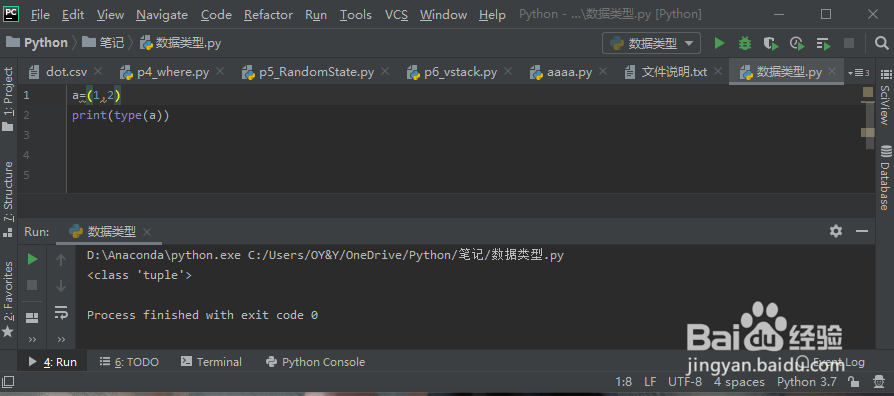Screen dimensions: 894x396
Task: Toggle the Project tool window
Action: 8,99
